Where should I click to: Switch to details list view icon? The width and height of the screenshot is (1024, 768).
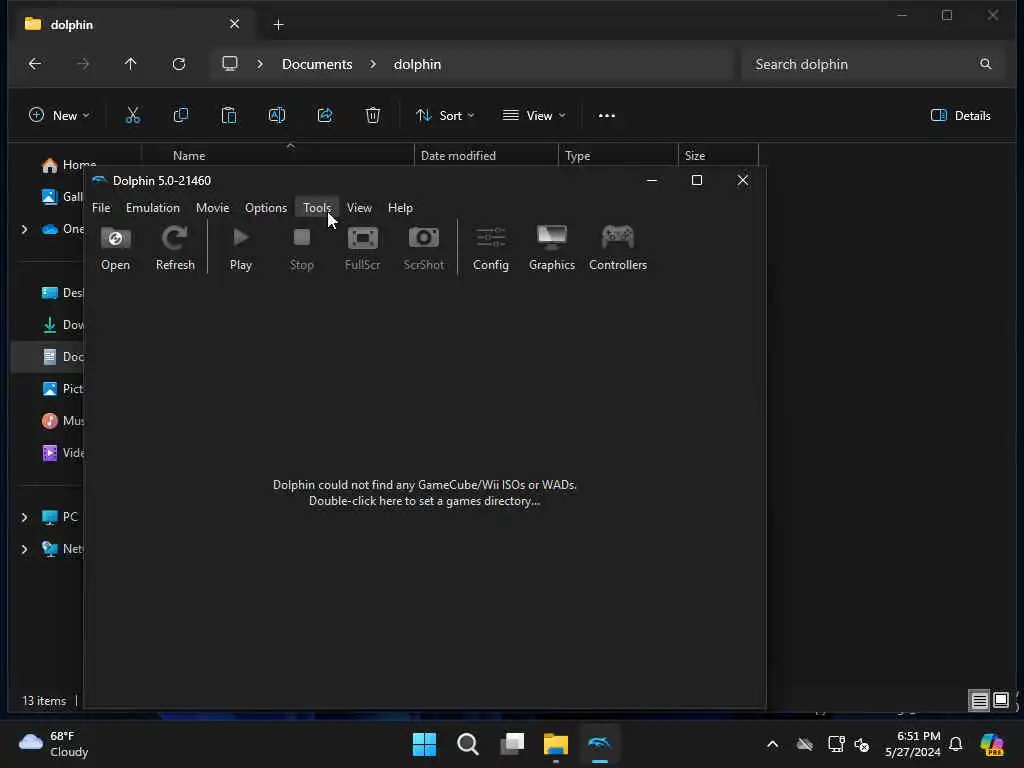[x=979, y=701]
